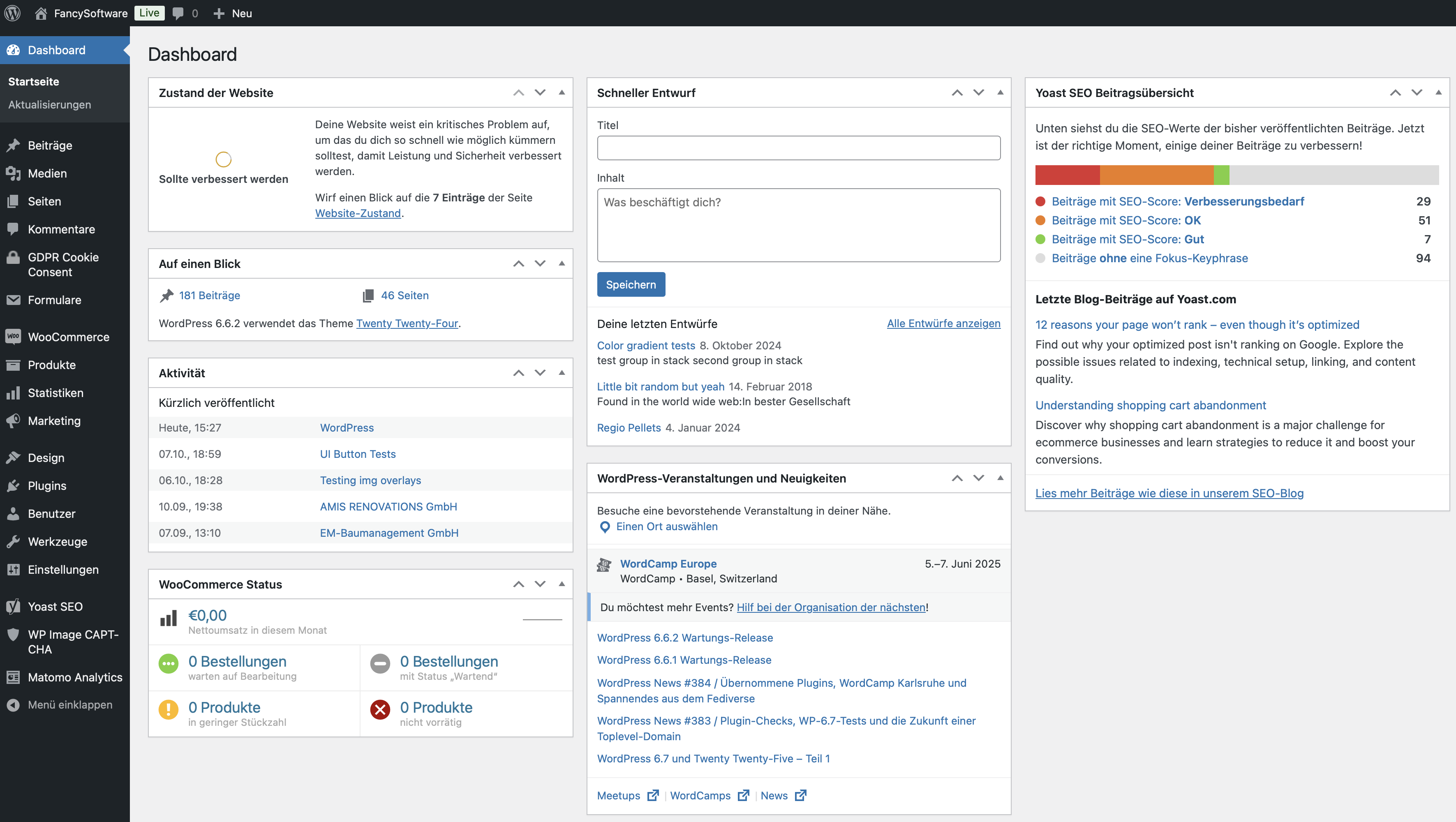Image resolution: width=1456 pixels, height=822 pixels.
Task: Click the Einstellungen sliders icon
Action: [x=14, y=570]
